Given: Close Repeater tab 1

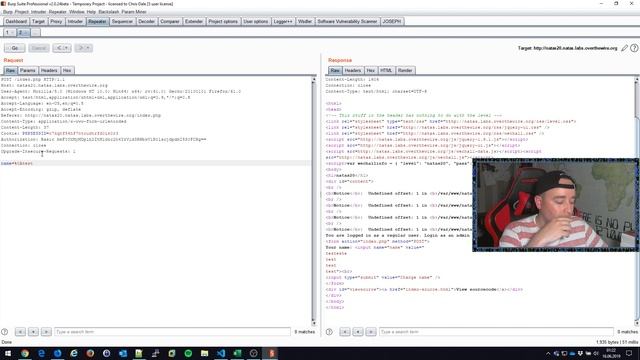Looking at the screenshot, I should point(12,33).
